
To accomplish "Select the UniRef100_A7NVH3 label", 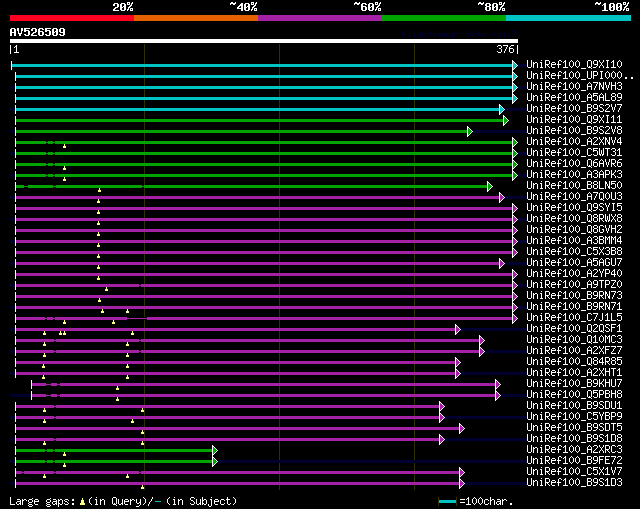I will [574, 87].
